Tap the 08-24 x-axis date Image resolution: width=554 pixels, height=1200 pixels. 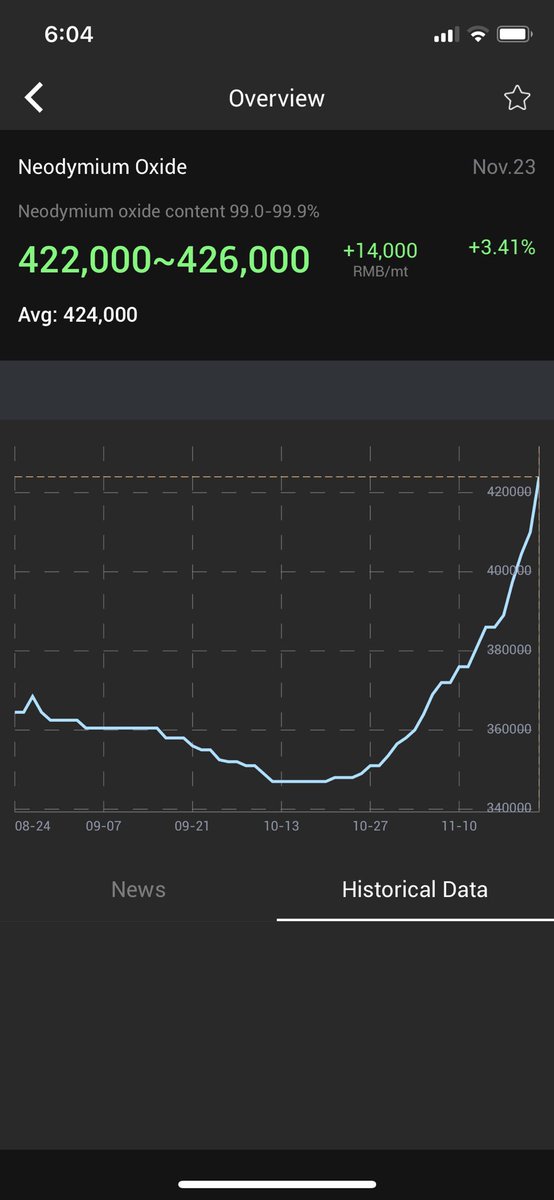(33, 826)
